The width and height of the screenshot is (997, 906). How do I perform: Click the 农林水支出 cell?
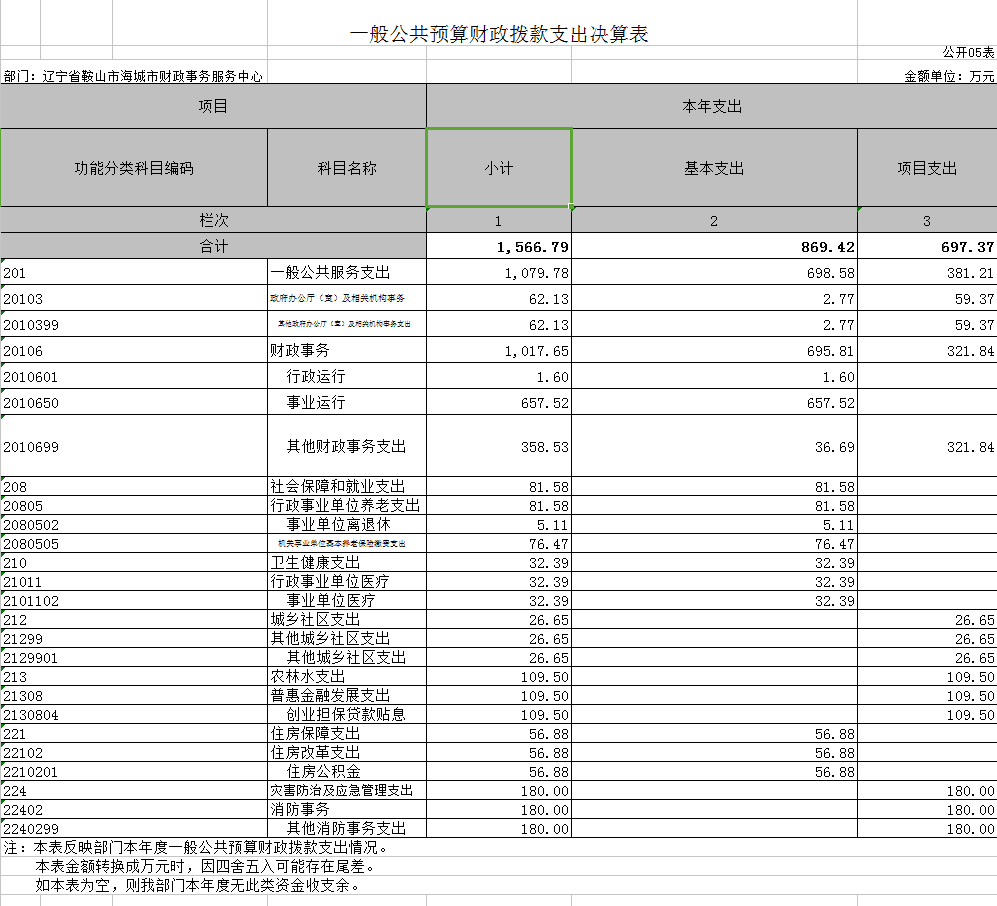click(347, 677)
